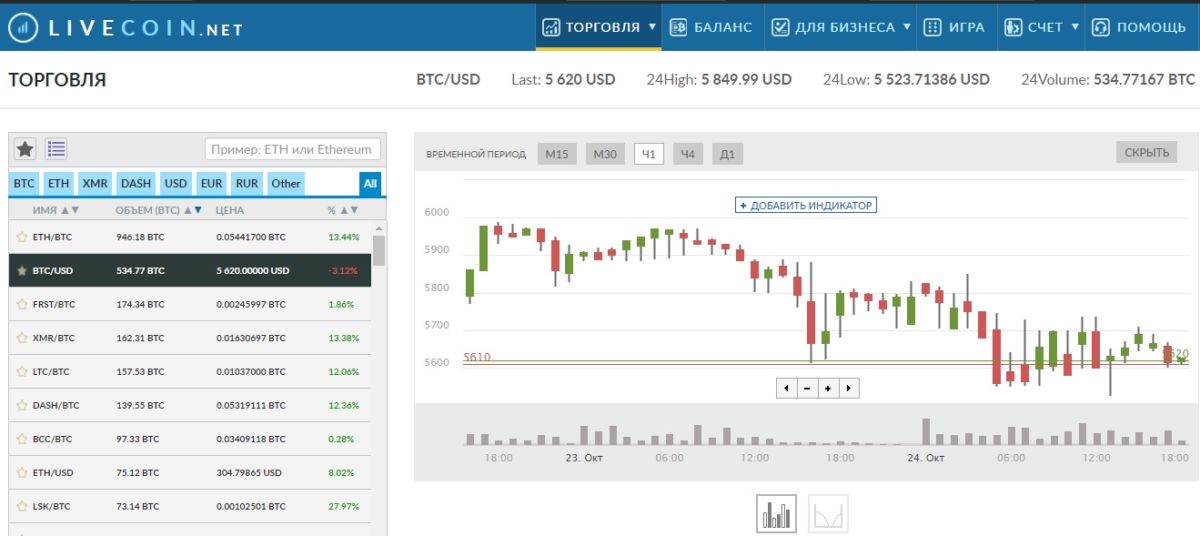Switch to the list view icon
This screenshot has height=536, width=1200.
click(x=56, y=149)
